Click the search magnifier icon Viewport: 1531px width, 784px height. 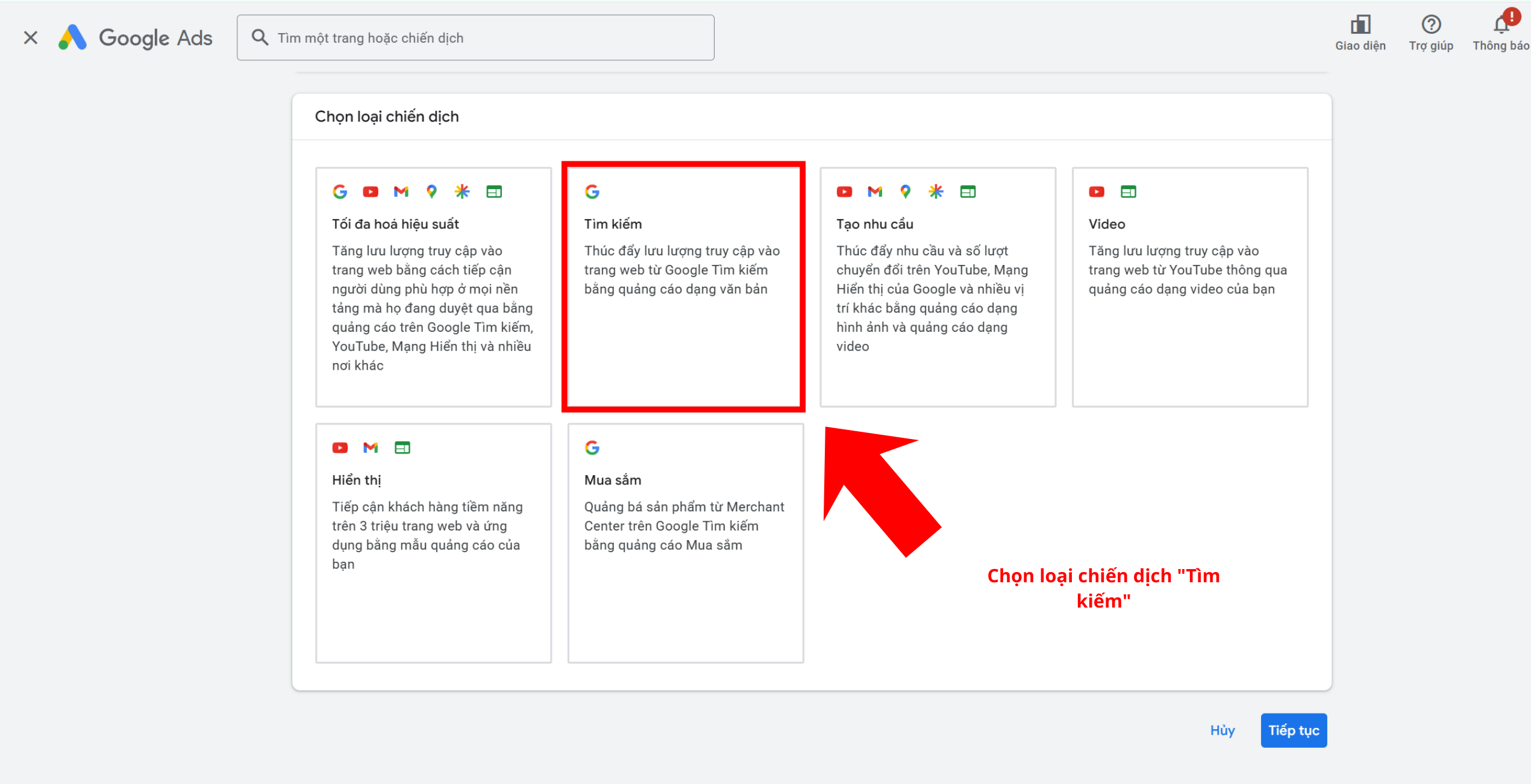tap(260, 37)
